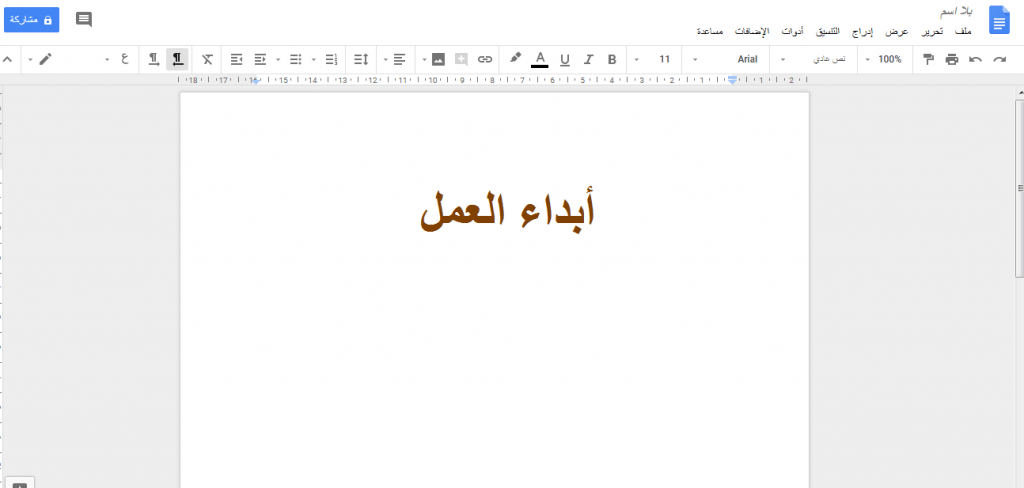Open the التنسيق menu
Viewport: 1024px width, 488px height.
pos(828,31)
